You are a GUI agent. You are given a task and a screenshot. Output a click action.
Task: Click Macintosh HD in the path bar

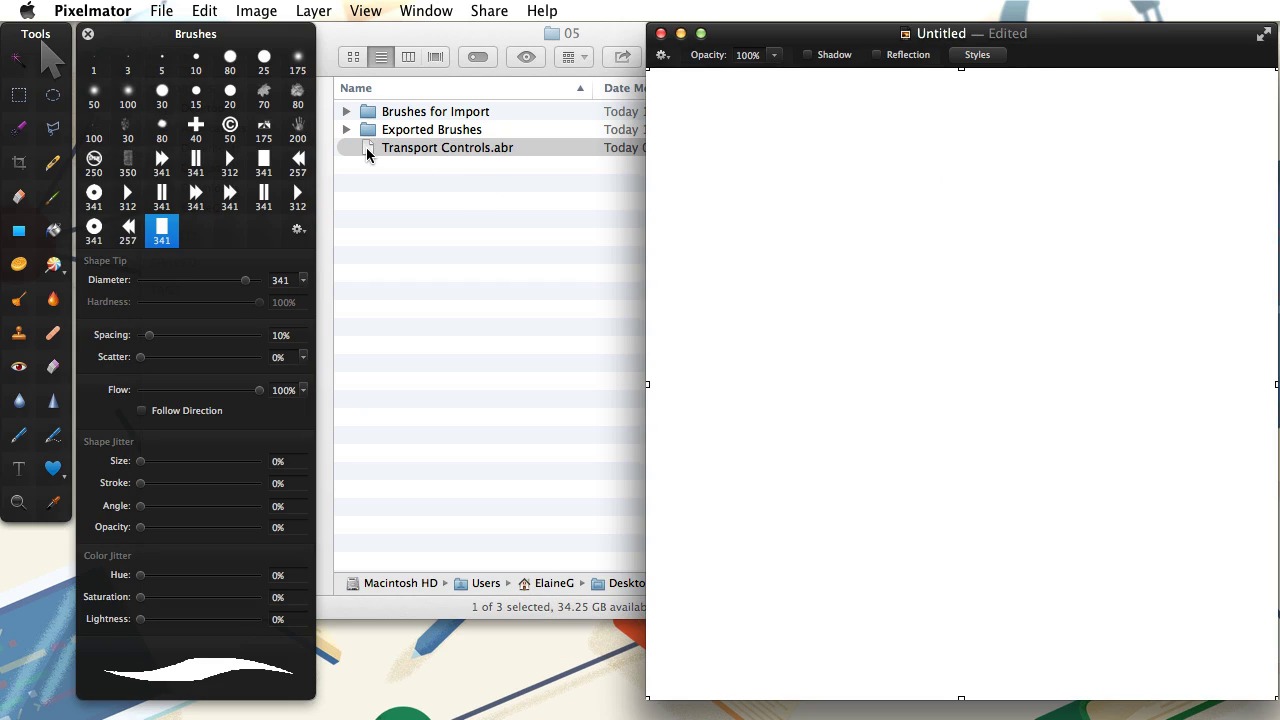click(392, 583)
